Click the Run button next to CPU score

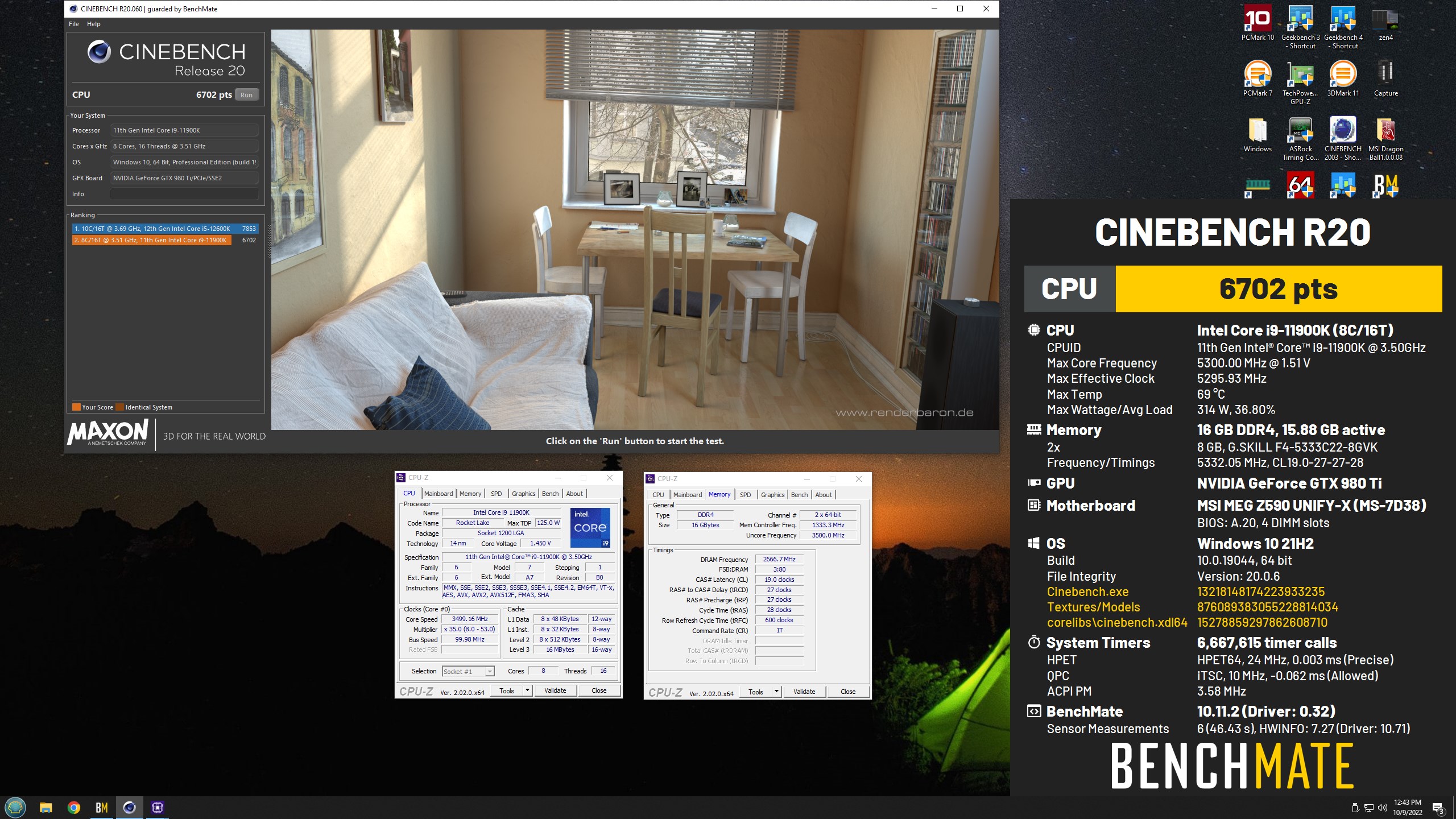coord(246,95)
